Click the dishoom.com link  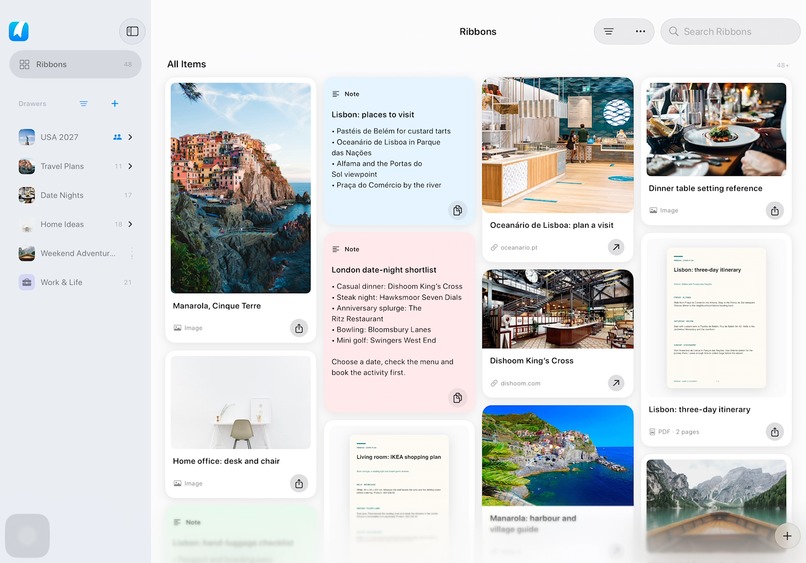coord(515,384)
